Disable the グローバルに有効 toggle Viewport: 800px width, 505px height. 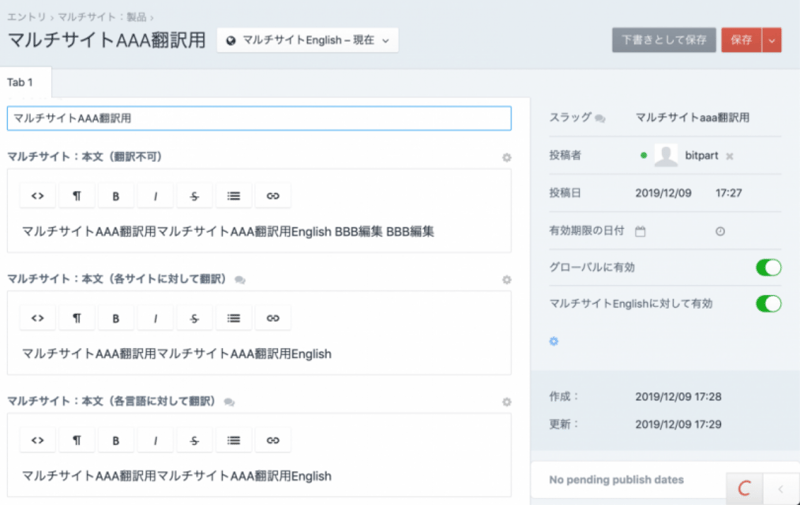(767, 267)
